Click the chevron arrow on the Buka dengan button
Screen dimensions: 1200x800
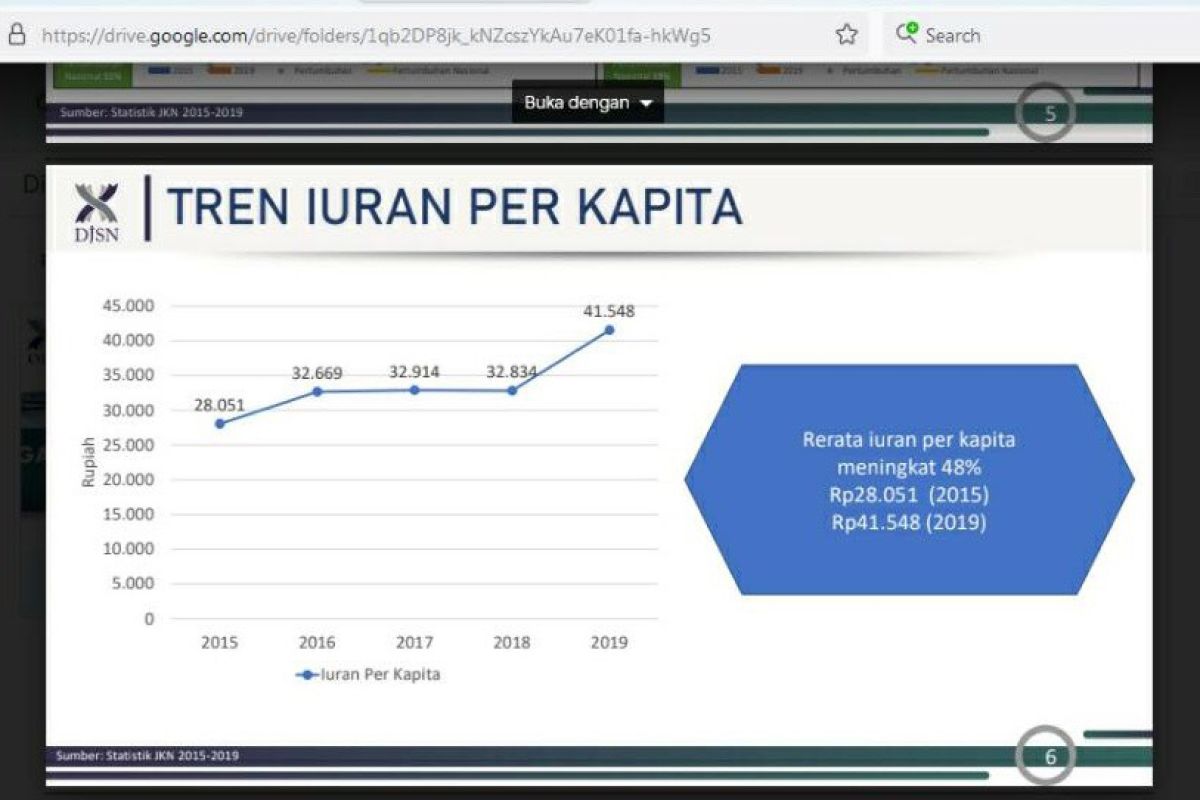646,102
